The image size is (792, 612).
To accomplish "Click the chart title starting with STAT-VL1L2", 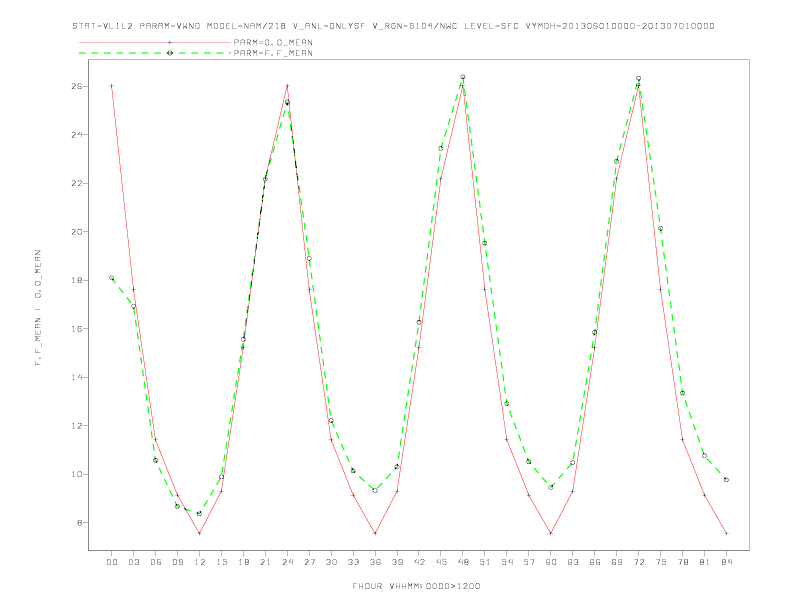I will [393, 26].
